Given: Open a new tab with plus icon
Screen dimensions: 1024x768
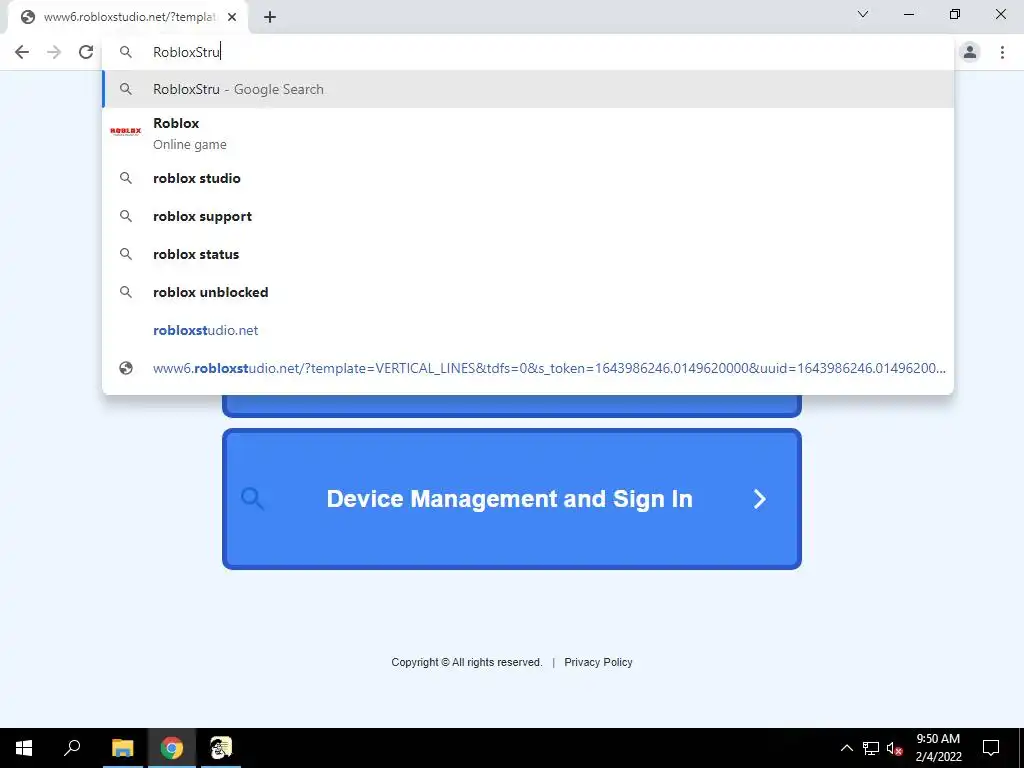Looking at the screenshot, I should (270, 18).
